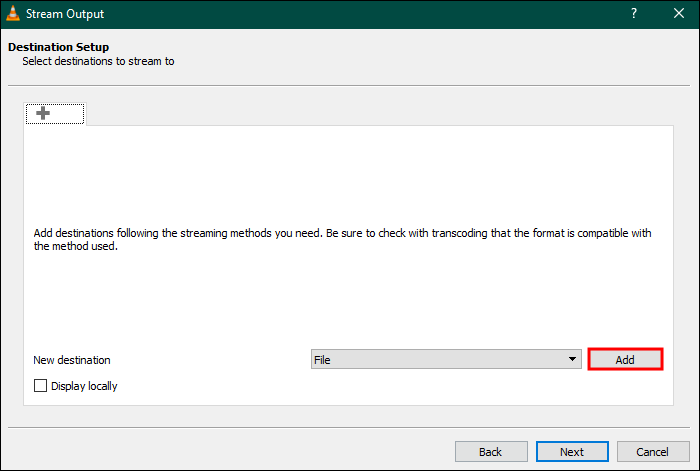700x471 pixels.
Task: Open the New destination File combo box
Action: 440,359
